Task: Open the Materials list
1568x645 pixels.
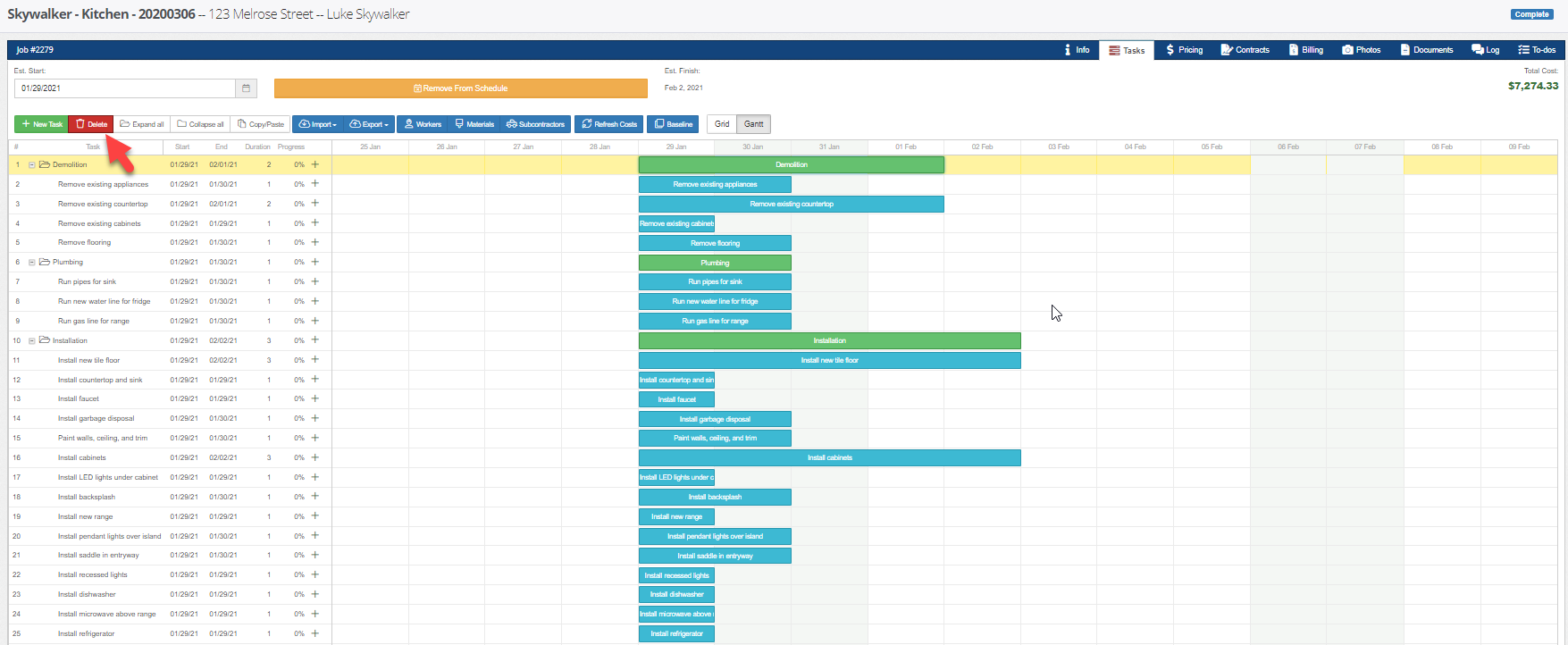Action: [x=474, y=124]
